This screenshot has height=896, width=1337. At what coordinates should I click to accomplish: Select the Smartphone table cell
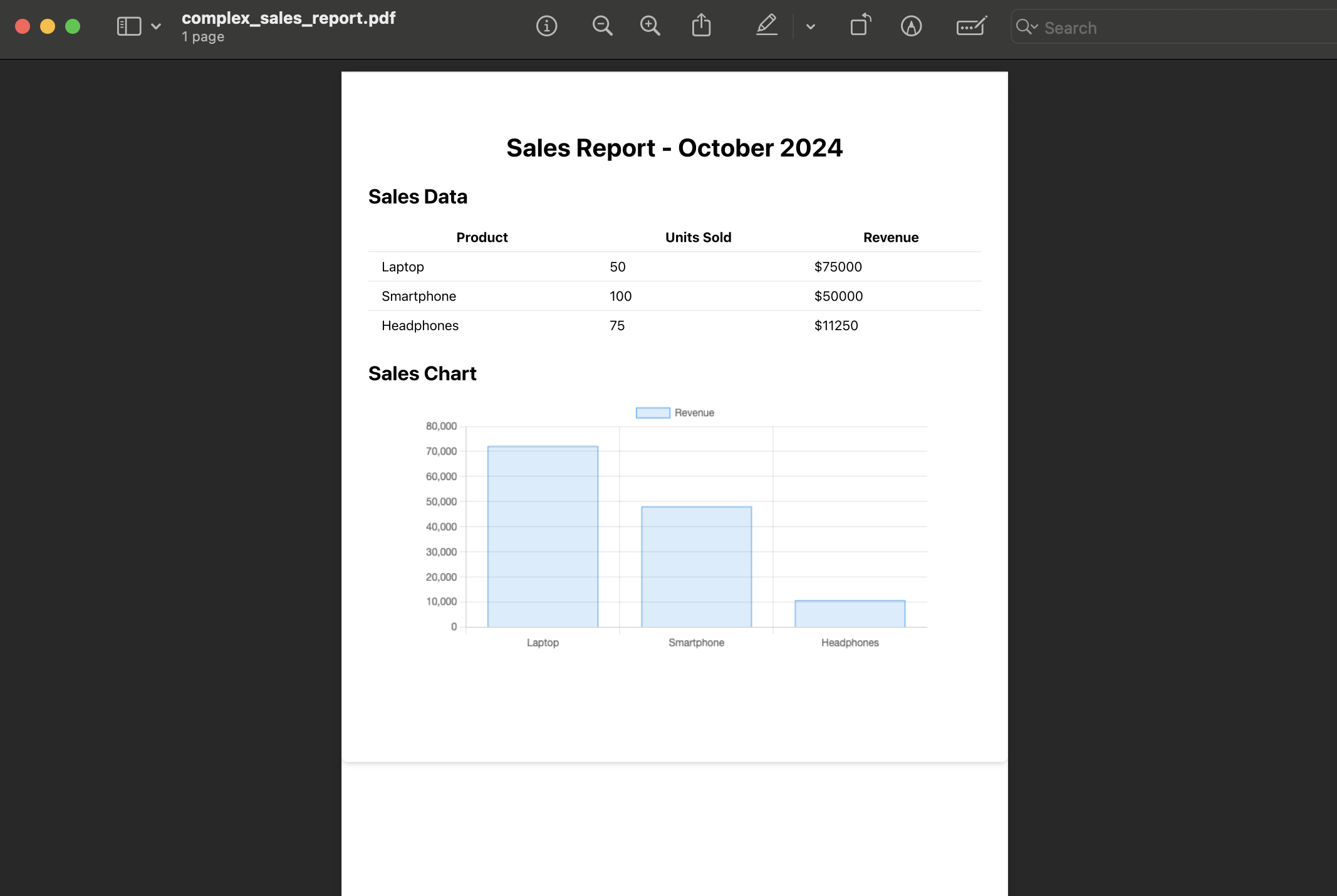pos(419,296)
